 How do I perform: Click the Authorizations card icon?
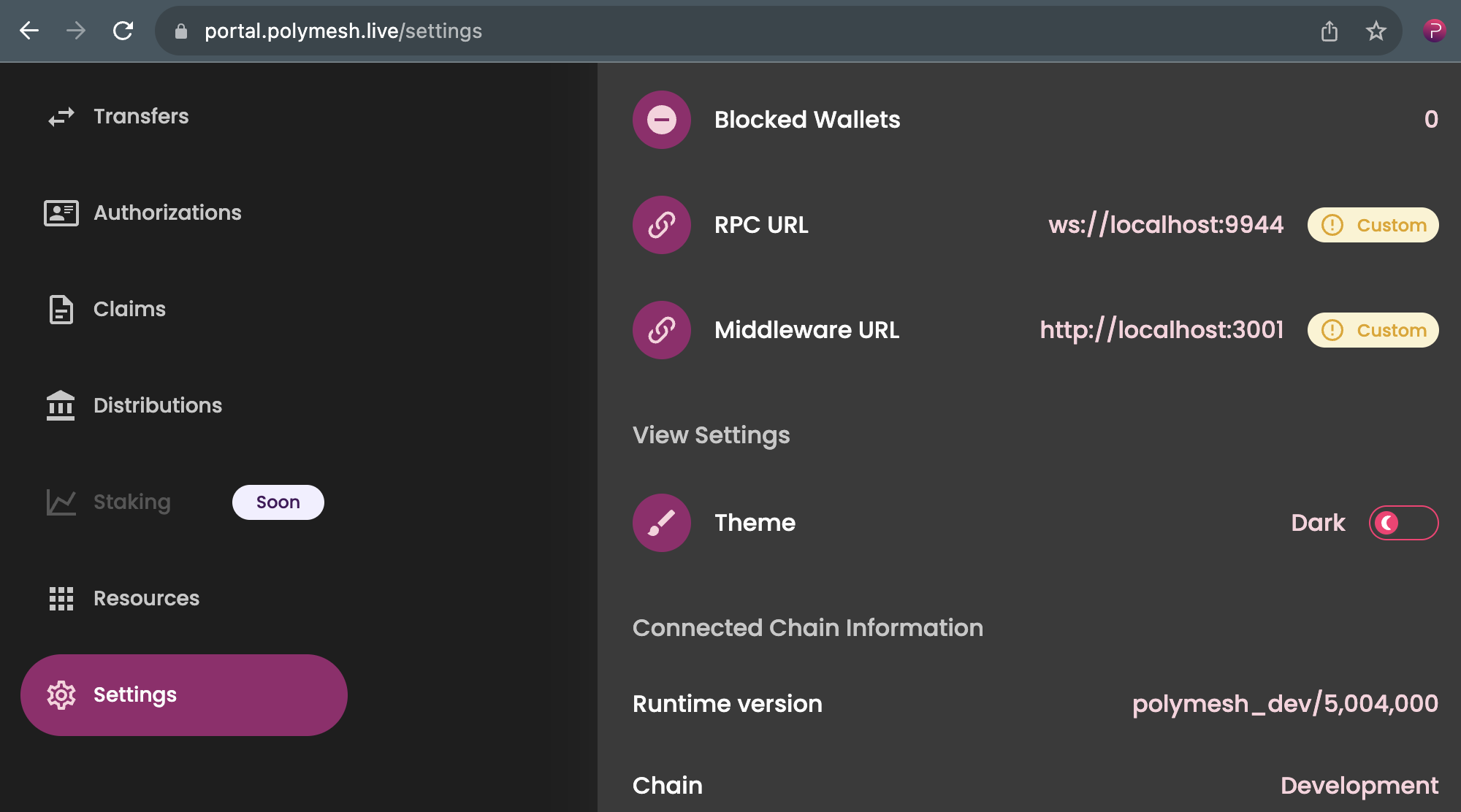coord(61,212)
